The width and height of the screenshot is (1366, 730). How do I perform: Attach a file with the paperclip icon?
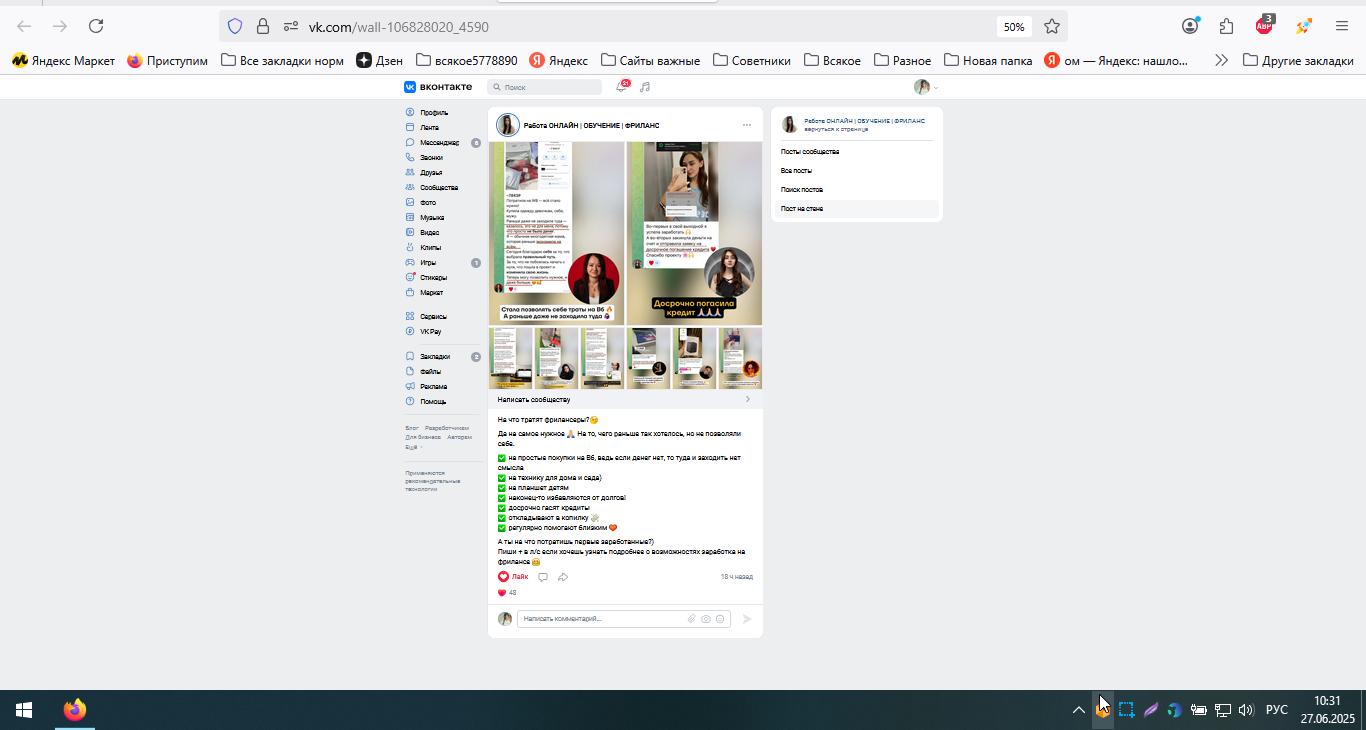pos(691,619)
